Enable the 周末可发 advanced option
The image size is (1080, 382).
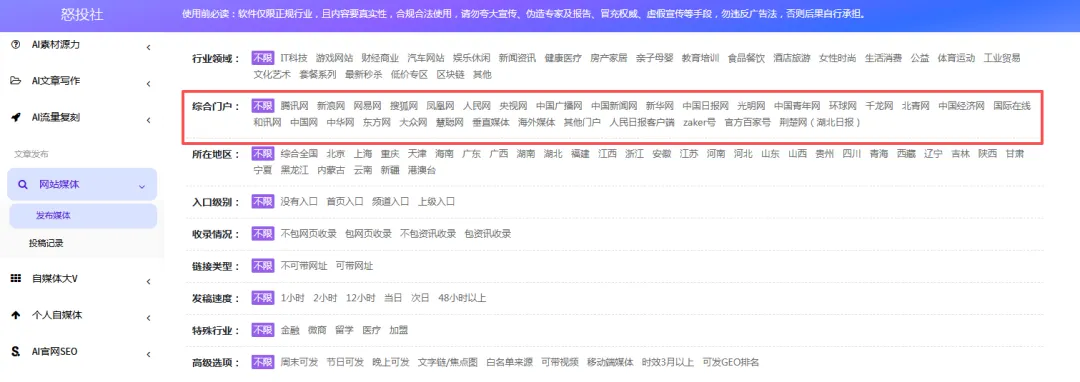tap(299, 362)
